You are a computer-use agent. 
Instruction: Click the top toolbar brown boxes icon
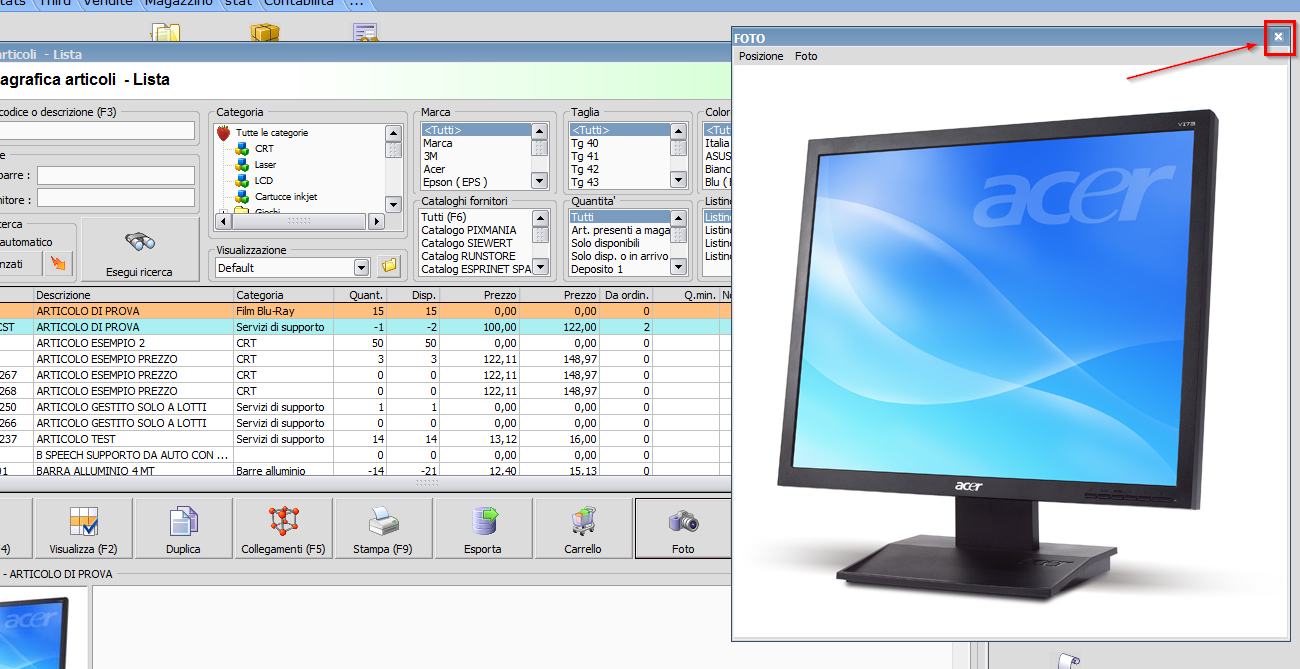[x=264, y=32]
